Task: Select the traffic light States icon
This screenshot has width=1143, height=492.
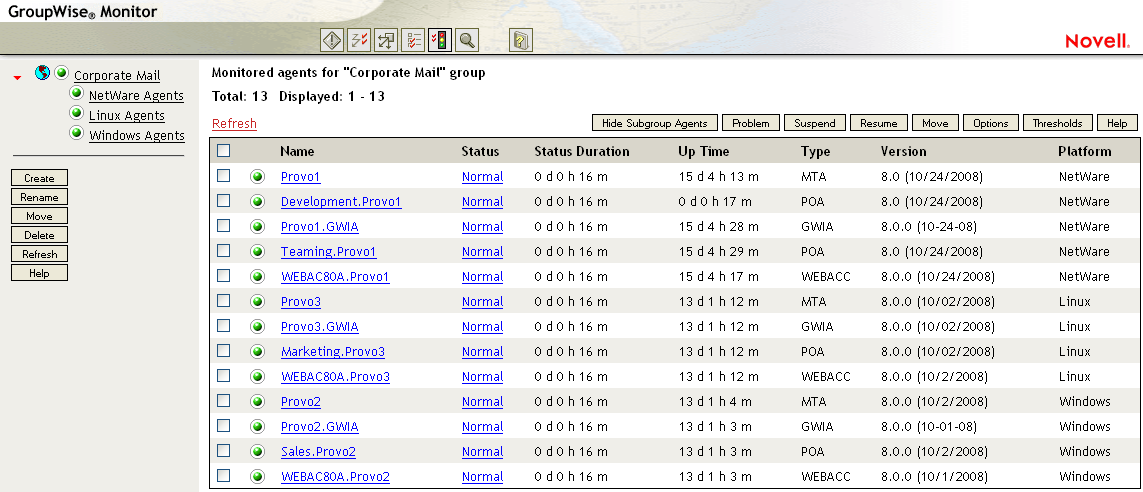Action: [440, 40]
